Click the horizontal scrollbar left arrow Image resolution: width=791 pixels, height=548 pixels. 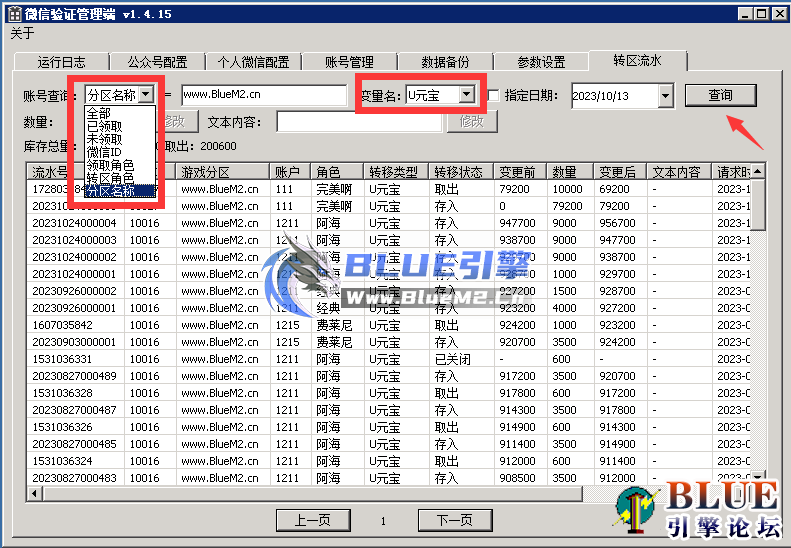point(34,493)
